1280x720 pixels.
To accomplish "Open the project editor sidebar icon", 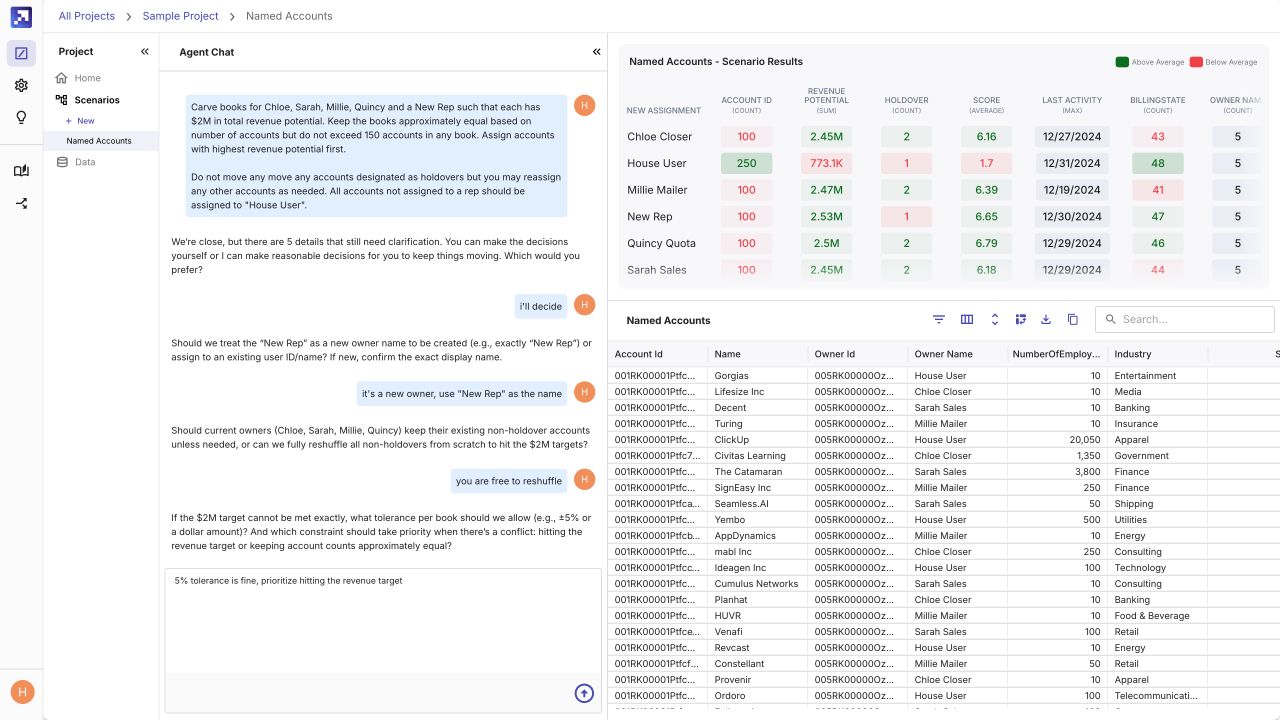I will click(21, 53).
